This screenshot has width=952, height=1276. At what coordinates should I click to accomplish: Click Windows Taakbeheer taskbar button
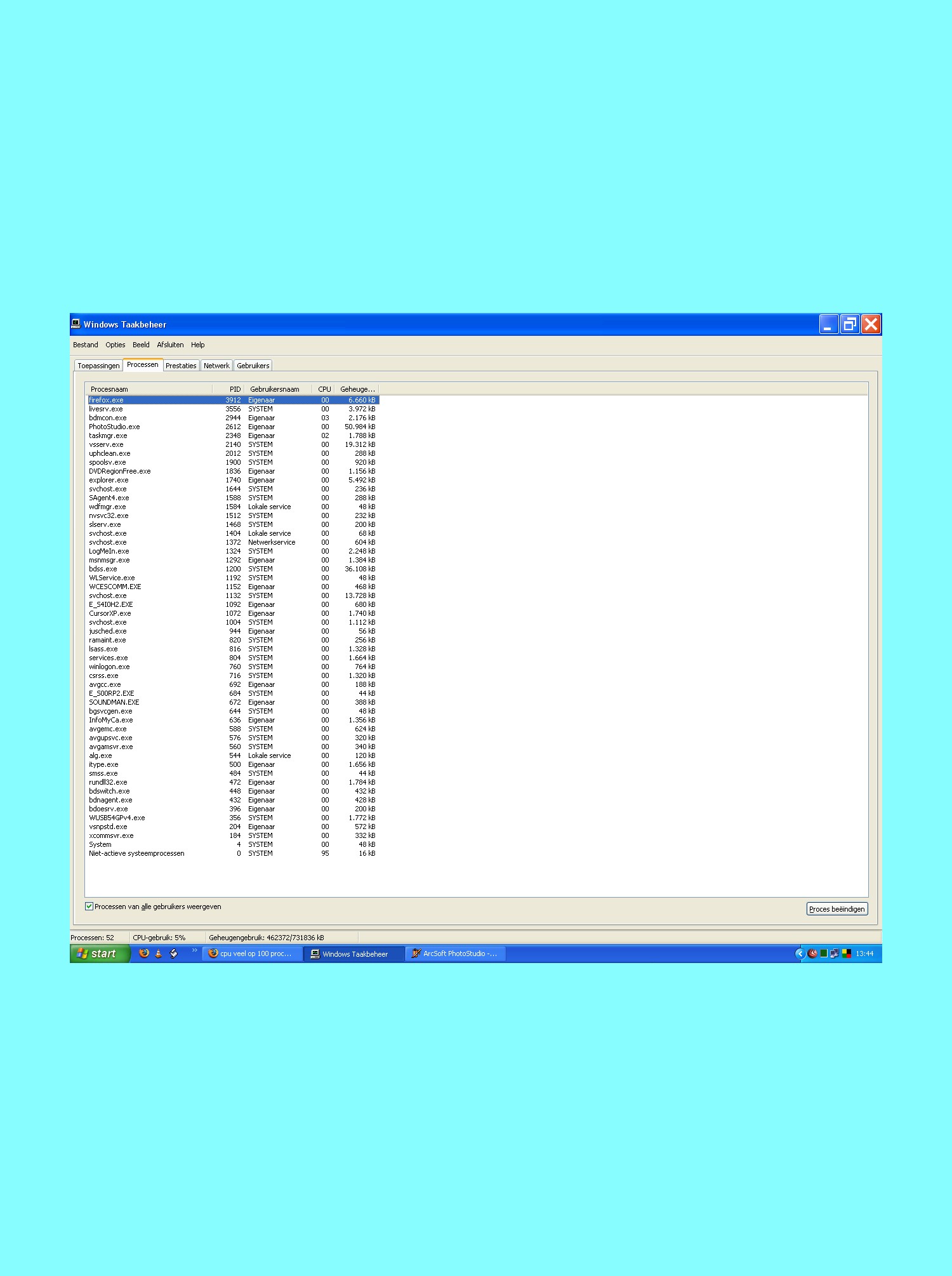tap(354, 954)
